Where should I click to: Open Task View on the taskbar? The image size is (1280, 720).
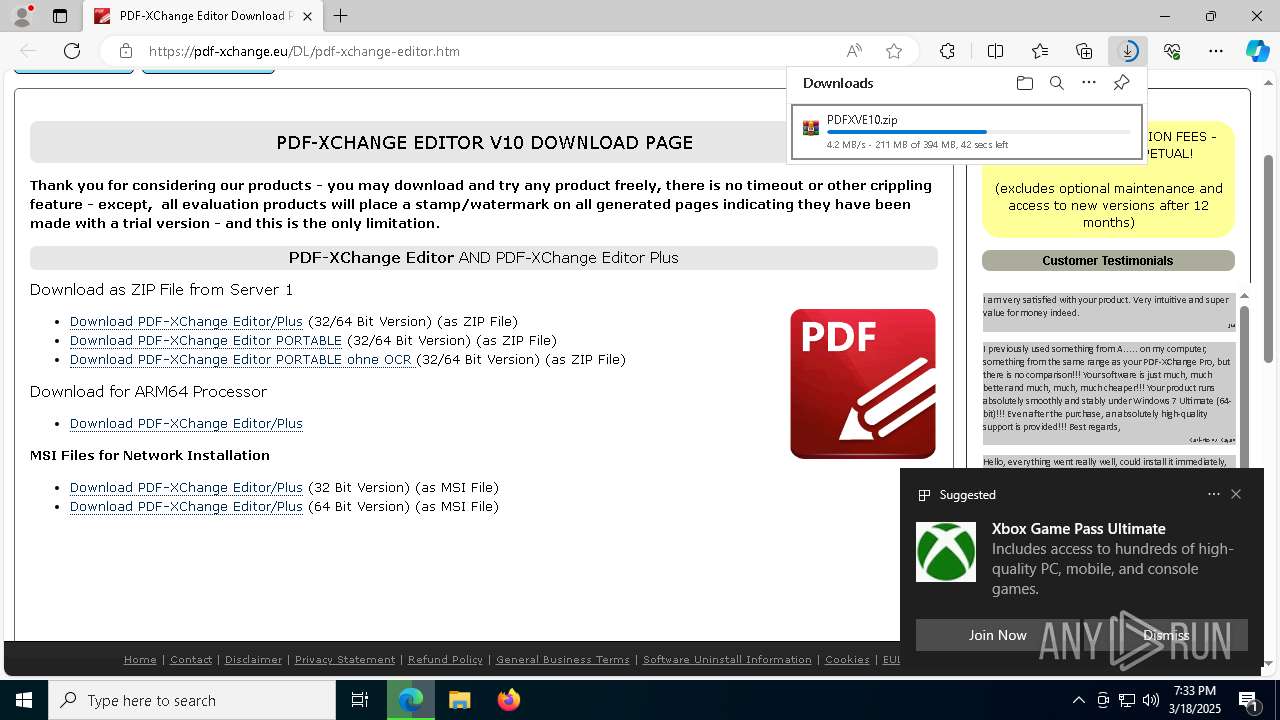pyautogui.click(x=360, y=700)
